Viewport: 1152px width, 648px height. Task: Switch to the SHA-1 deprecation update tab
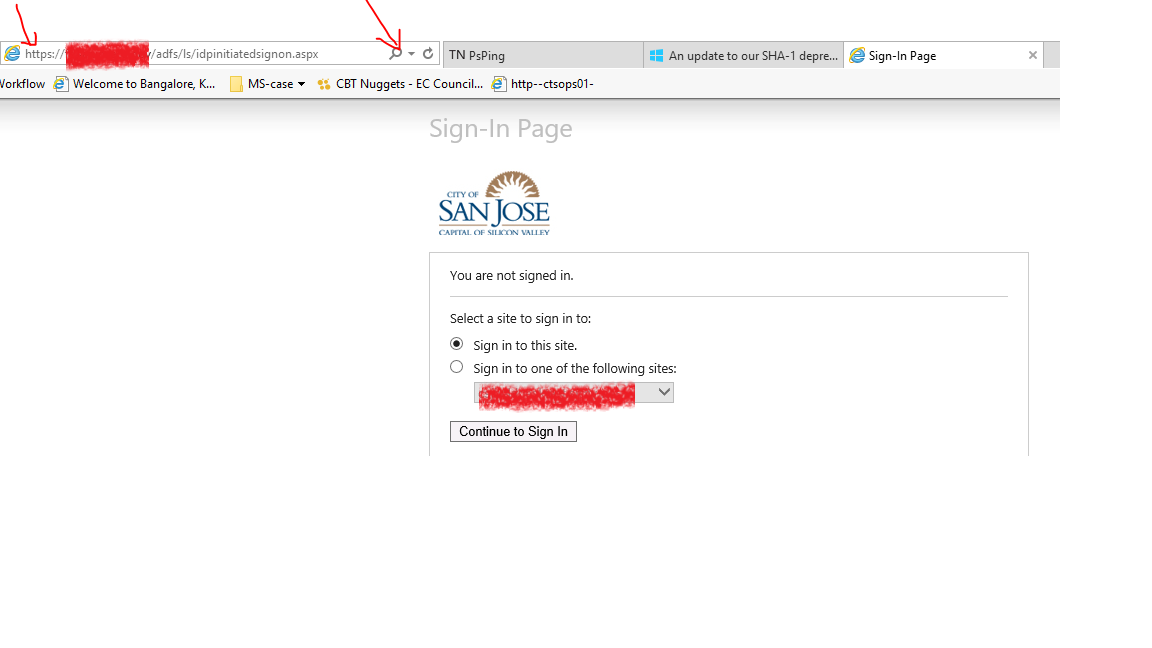[744, 55]
